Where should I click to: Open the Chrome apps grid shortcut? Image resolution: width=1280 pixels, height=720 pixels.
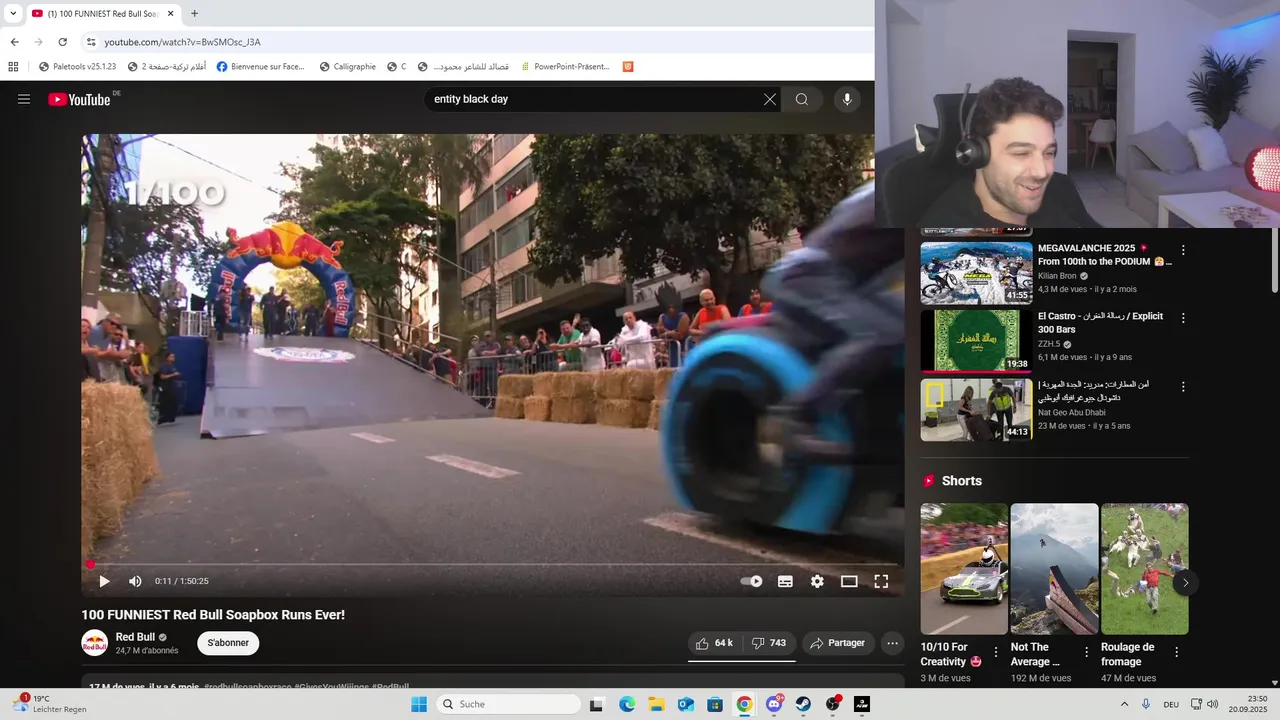click(x=13, y=67)
